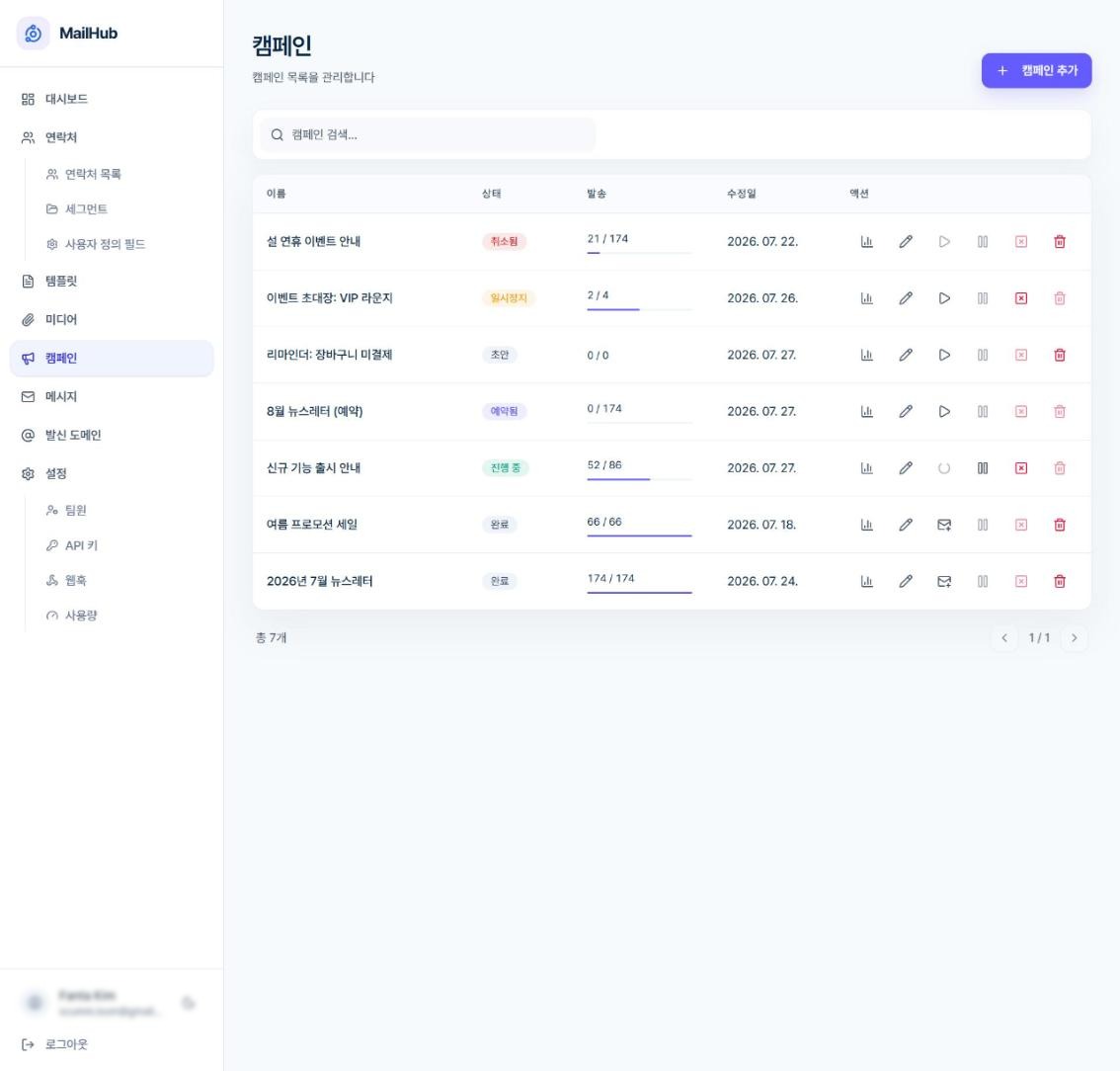Pause the 신규 기능 출시 안내 campaign
Screen dimensions: 1120x1071
(982, 468)
